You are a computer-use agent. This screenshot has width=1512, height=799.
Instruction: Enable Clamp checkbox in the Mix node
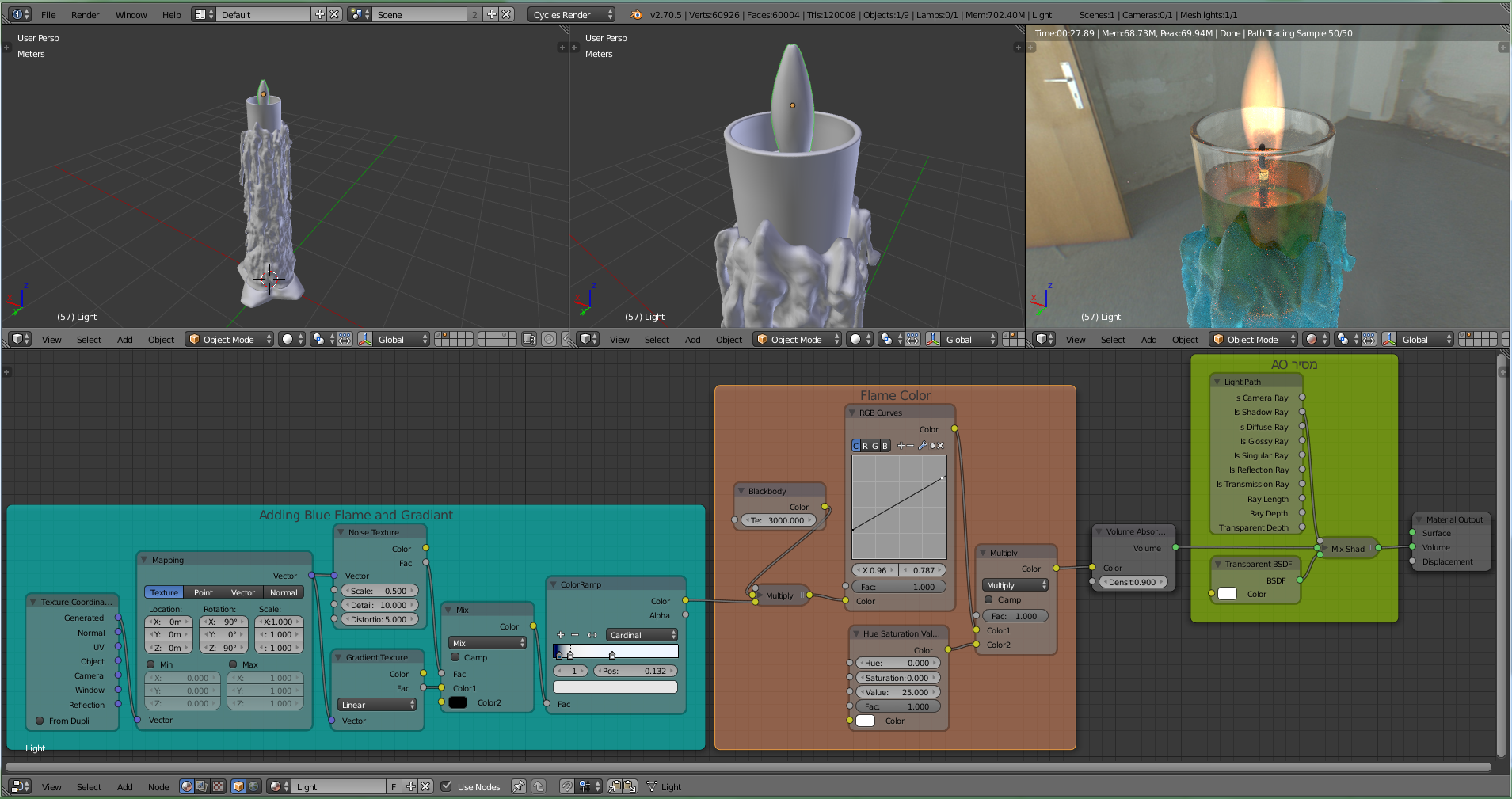tap(455, 657)
